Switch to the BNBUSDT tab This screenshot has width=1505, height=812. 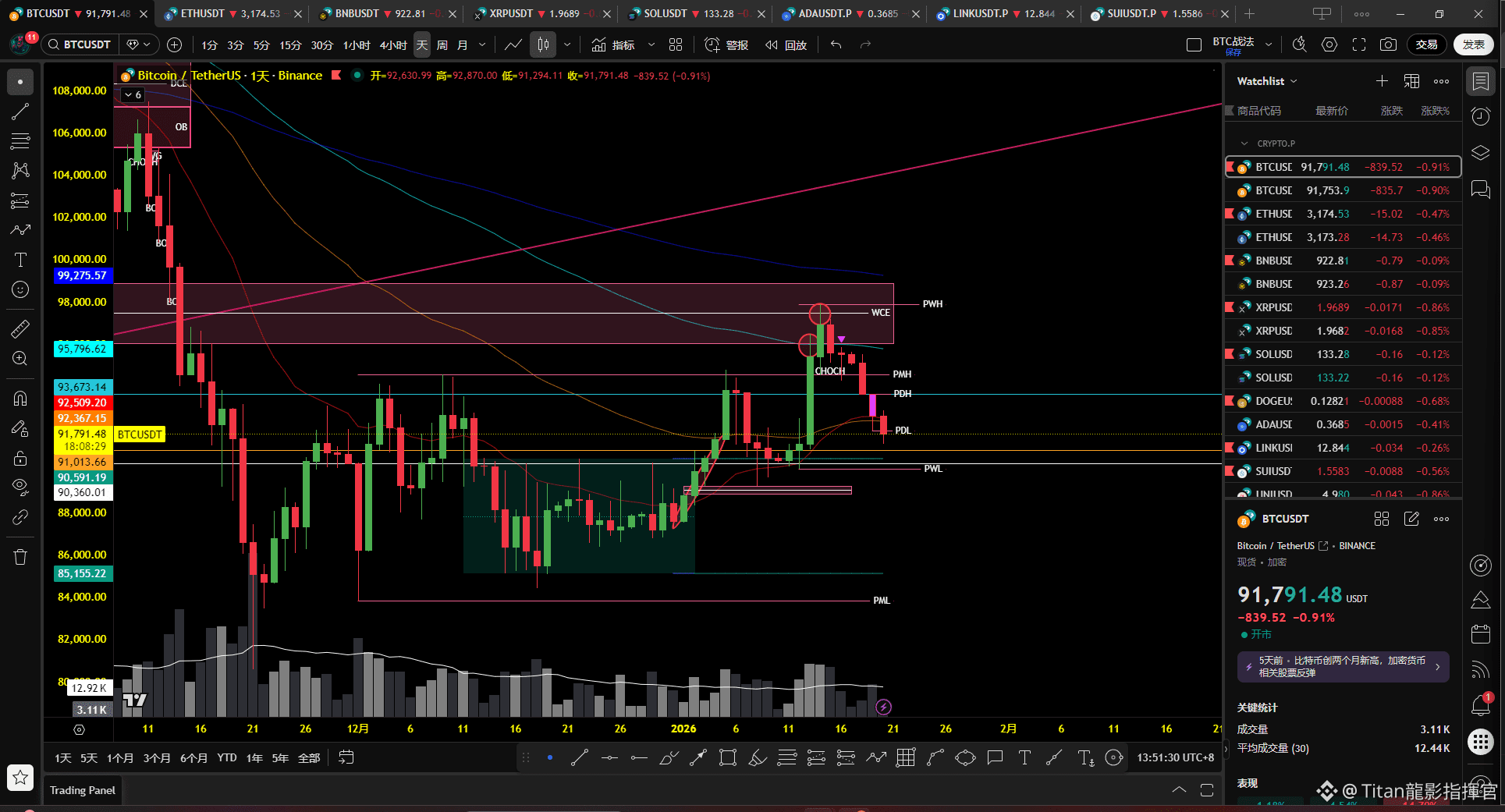388,13
